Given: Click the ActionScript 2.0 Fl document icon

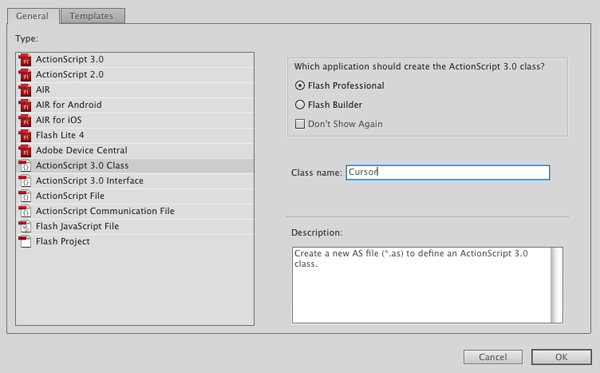Looking at the screenshot, I should [x=25, y=75].
